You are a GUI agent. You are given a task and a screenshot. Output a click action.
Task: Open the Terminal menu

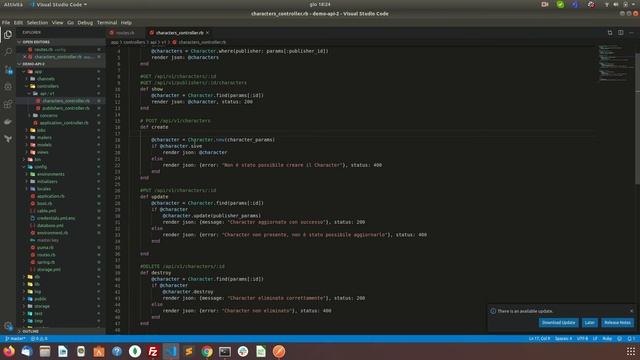pyautogui.click(x=107, y=23)
